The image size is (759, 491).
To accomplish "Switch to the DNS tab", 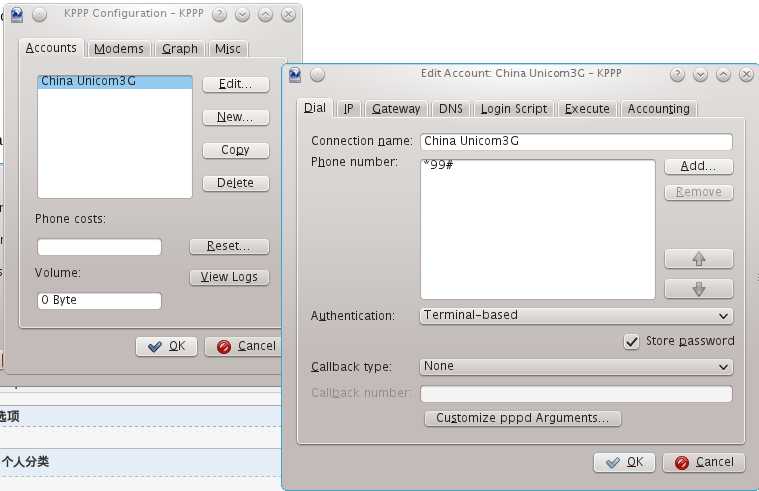I will [x=451, y=109].
